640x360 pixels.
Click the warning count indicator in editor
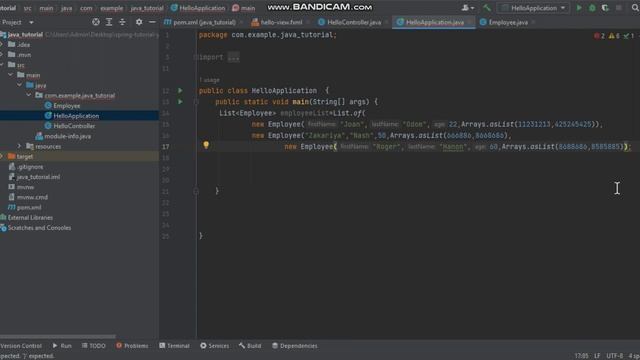click(614, 36)
